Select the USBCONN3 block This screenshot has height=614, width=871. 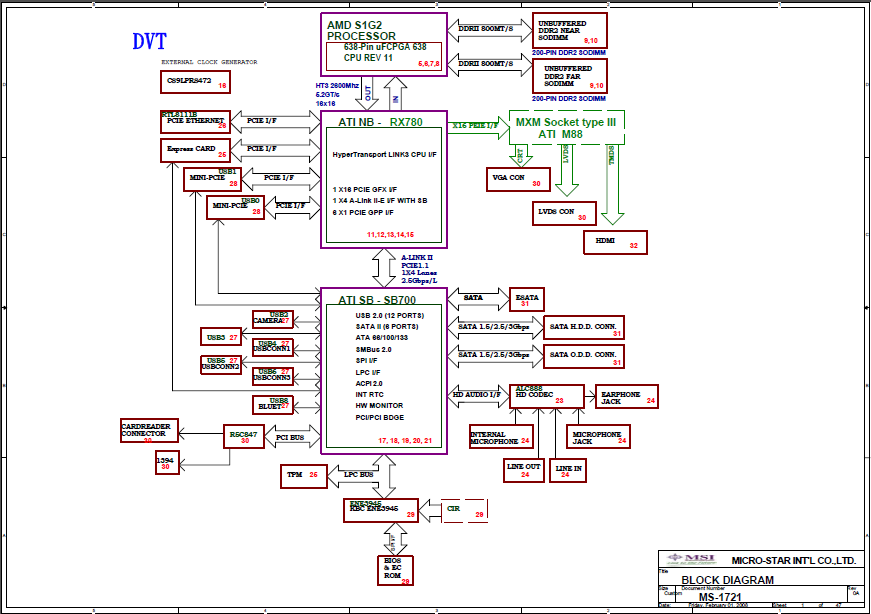pos(273,377)
